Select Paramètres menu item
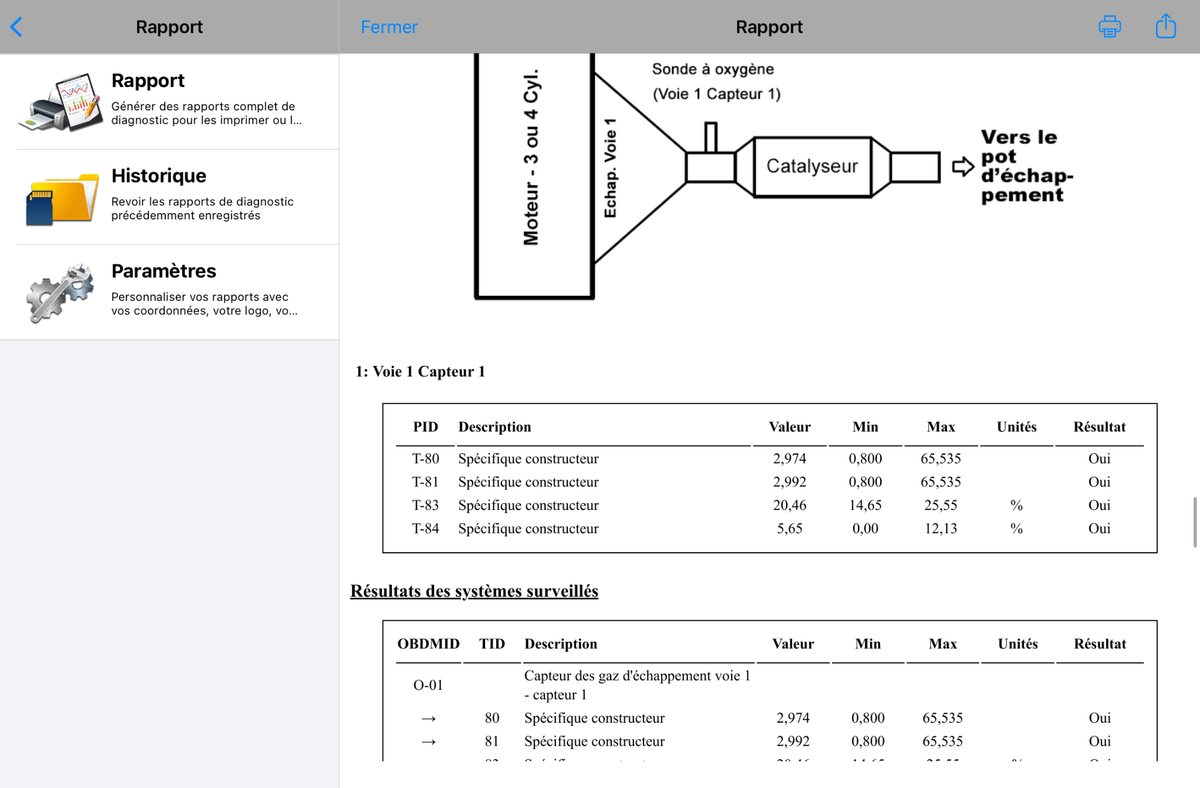This screenshot has width=1200, height=788. tap(170, 292)
